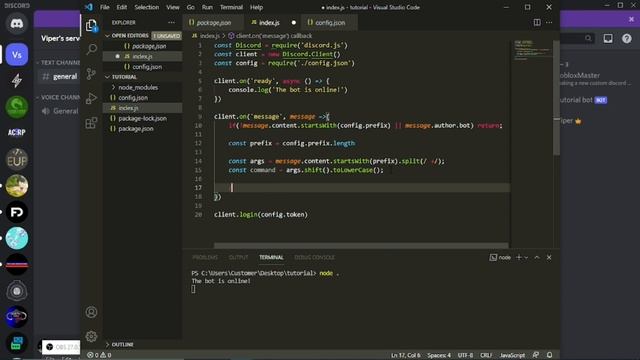Select package.json under Open Editors
This screenshot has height=360, width=640.
(149, 46)
